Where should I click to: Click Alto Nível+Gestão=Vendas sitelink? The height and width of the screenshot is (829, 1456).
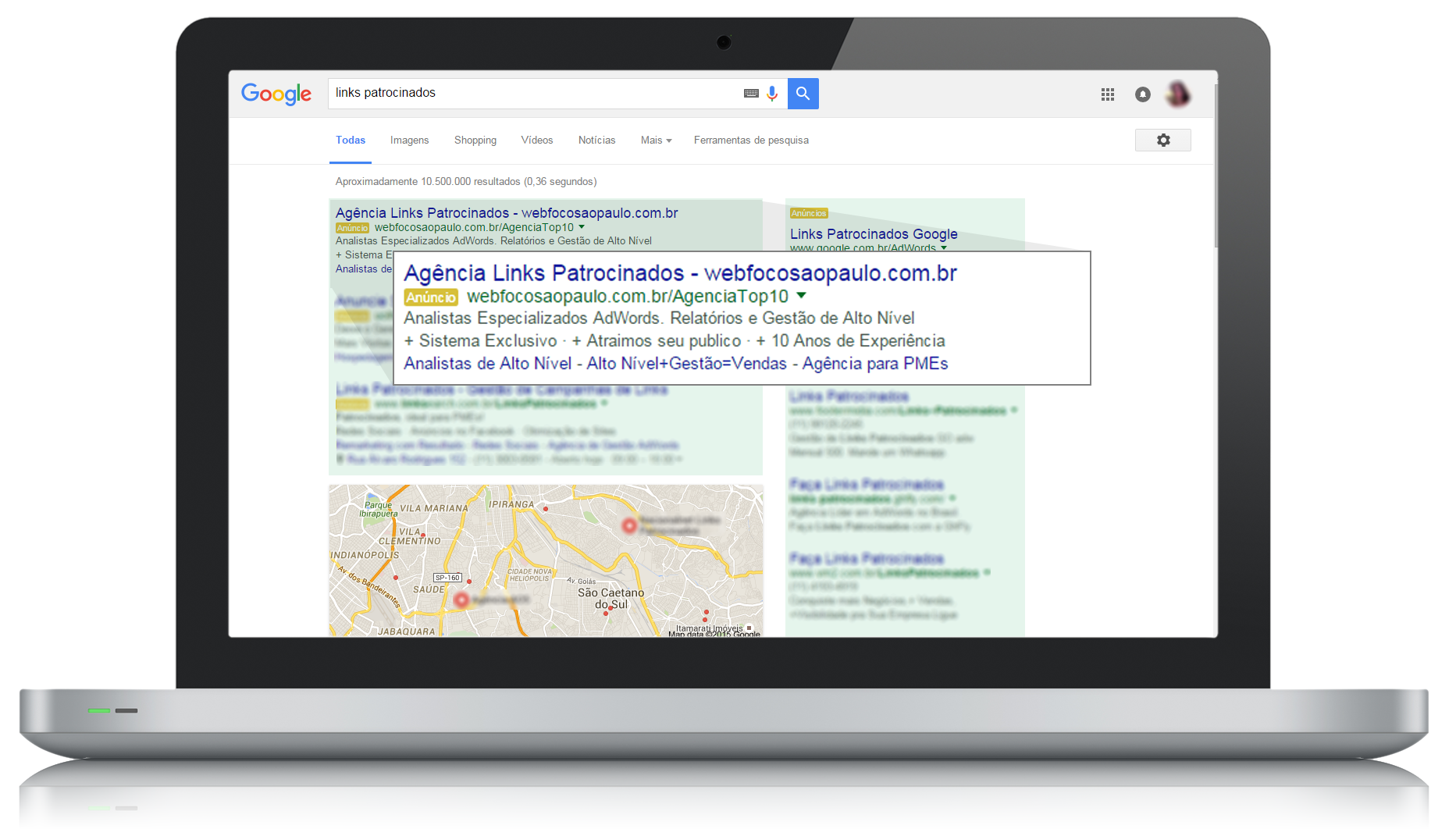[x=687, y=364]
